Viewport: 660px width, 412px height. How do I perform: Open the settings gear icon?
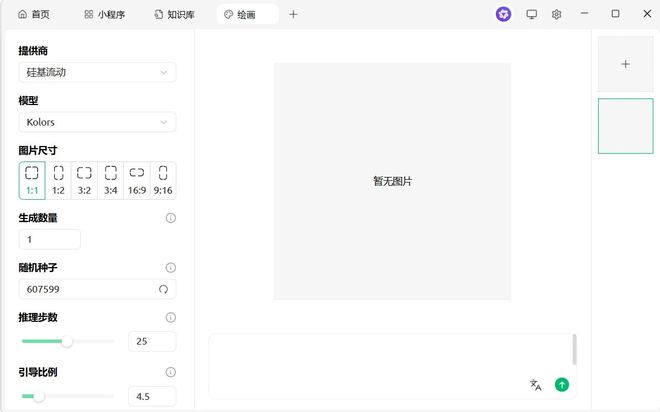coord(557,14)
